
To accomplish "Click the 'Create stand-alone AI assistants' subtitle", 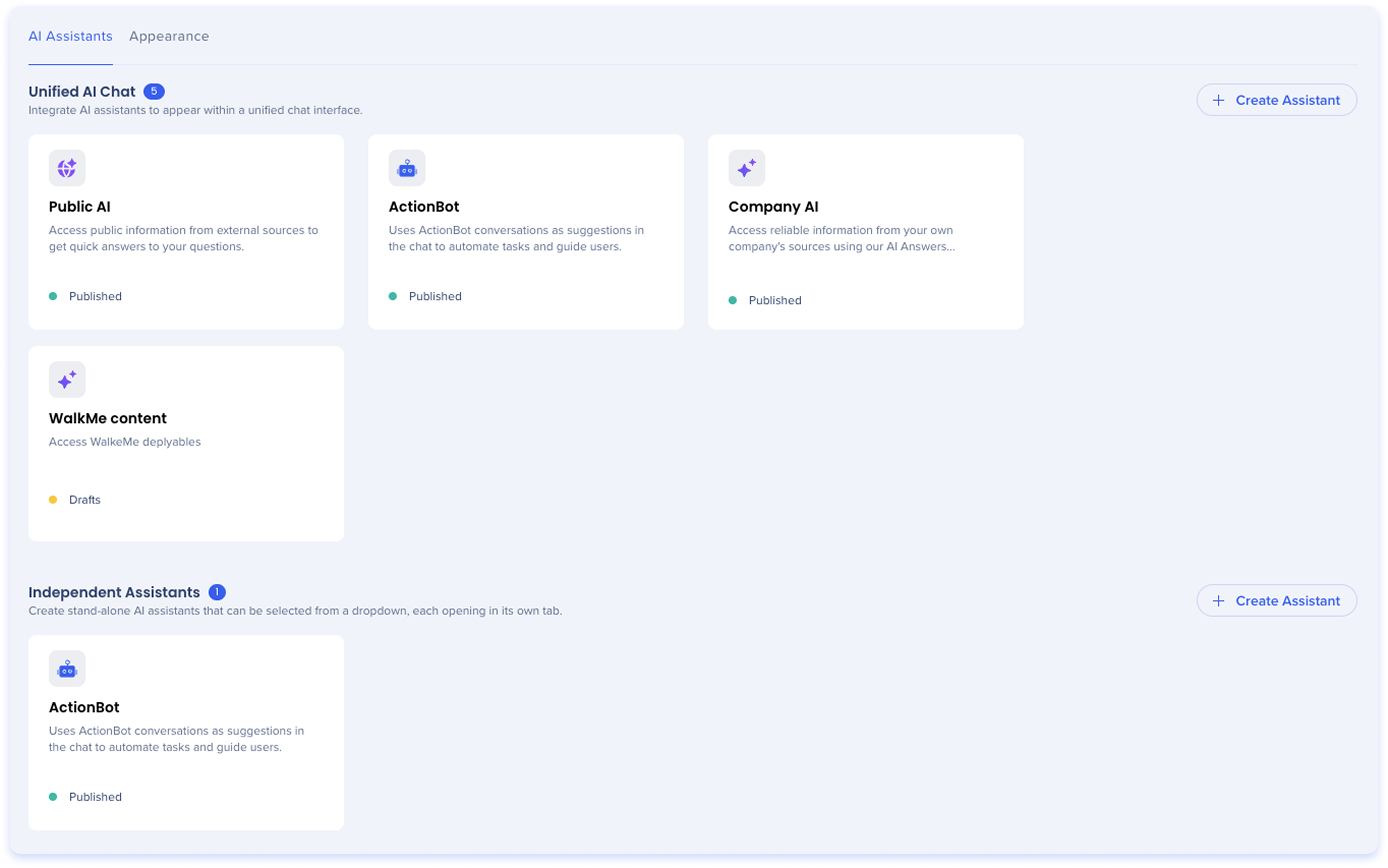I will click(x=296, y=611).
